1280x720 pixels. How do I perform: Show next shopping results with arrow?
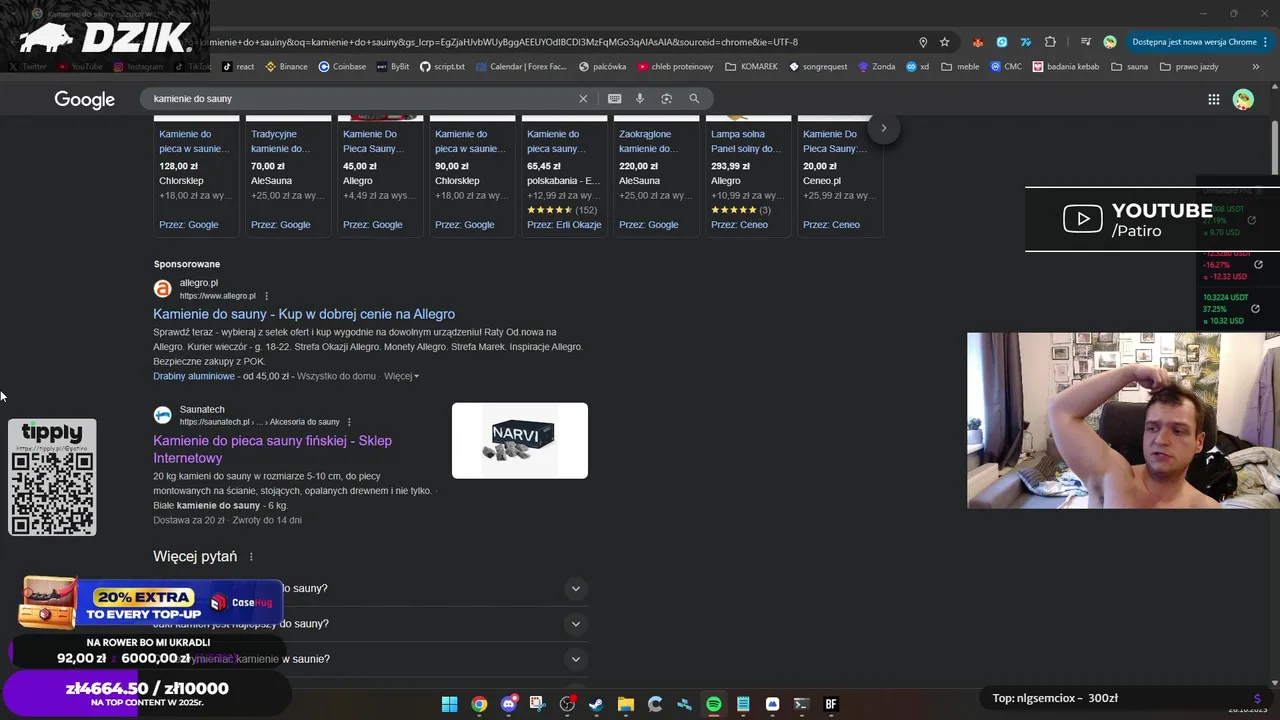(x=884, y=128)
